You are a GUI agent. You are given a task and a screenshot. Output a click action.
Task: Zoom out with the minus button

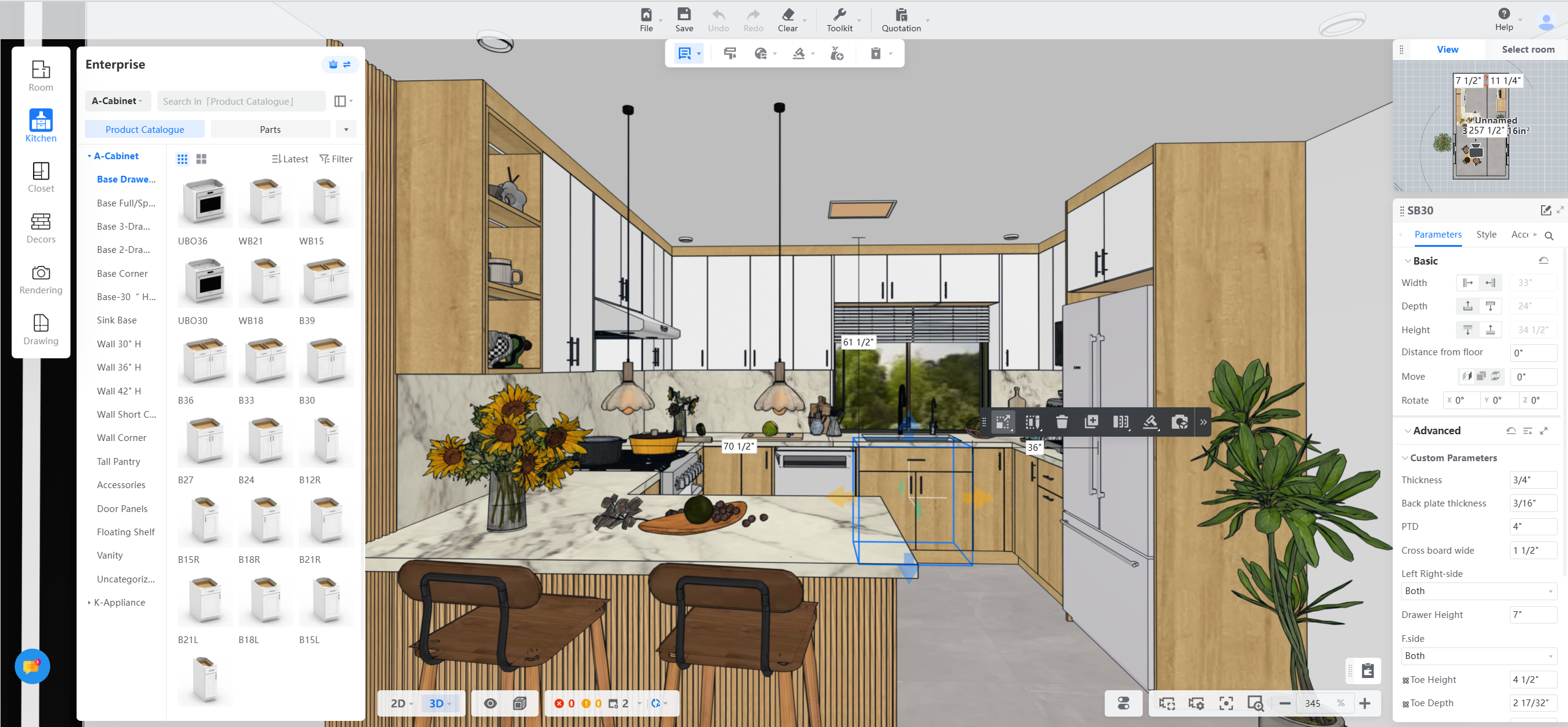pos(1285,703)
